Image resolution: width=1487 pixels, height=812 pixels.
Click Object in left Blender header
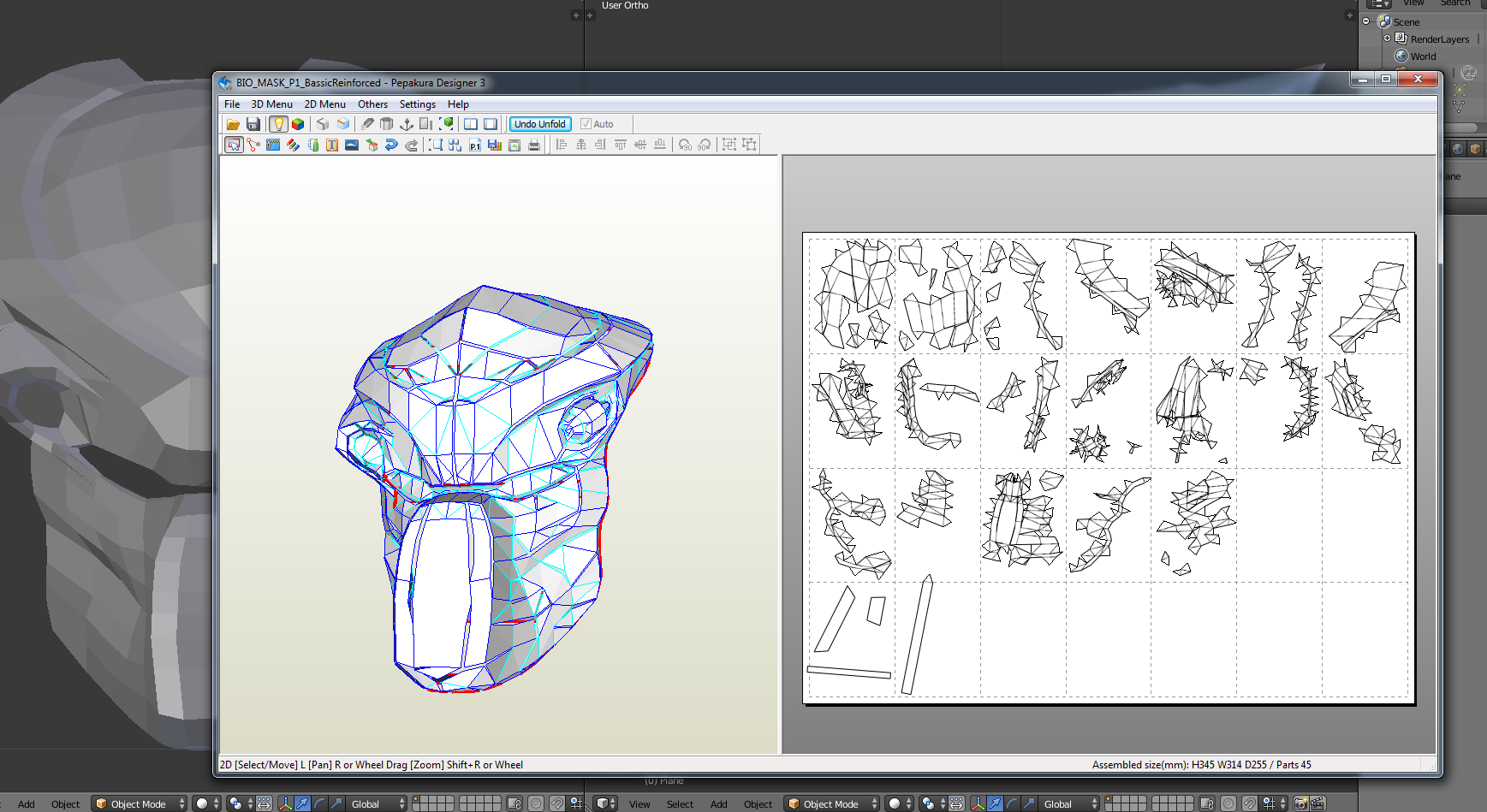tap(65, 804)
